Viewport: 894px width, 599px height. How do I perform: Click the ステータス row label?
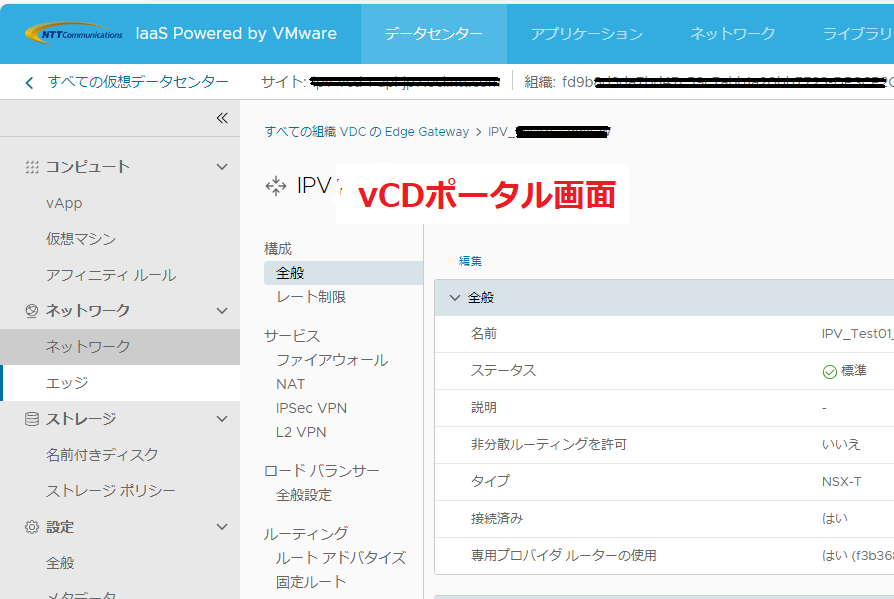[x=503, y=370]
